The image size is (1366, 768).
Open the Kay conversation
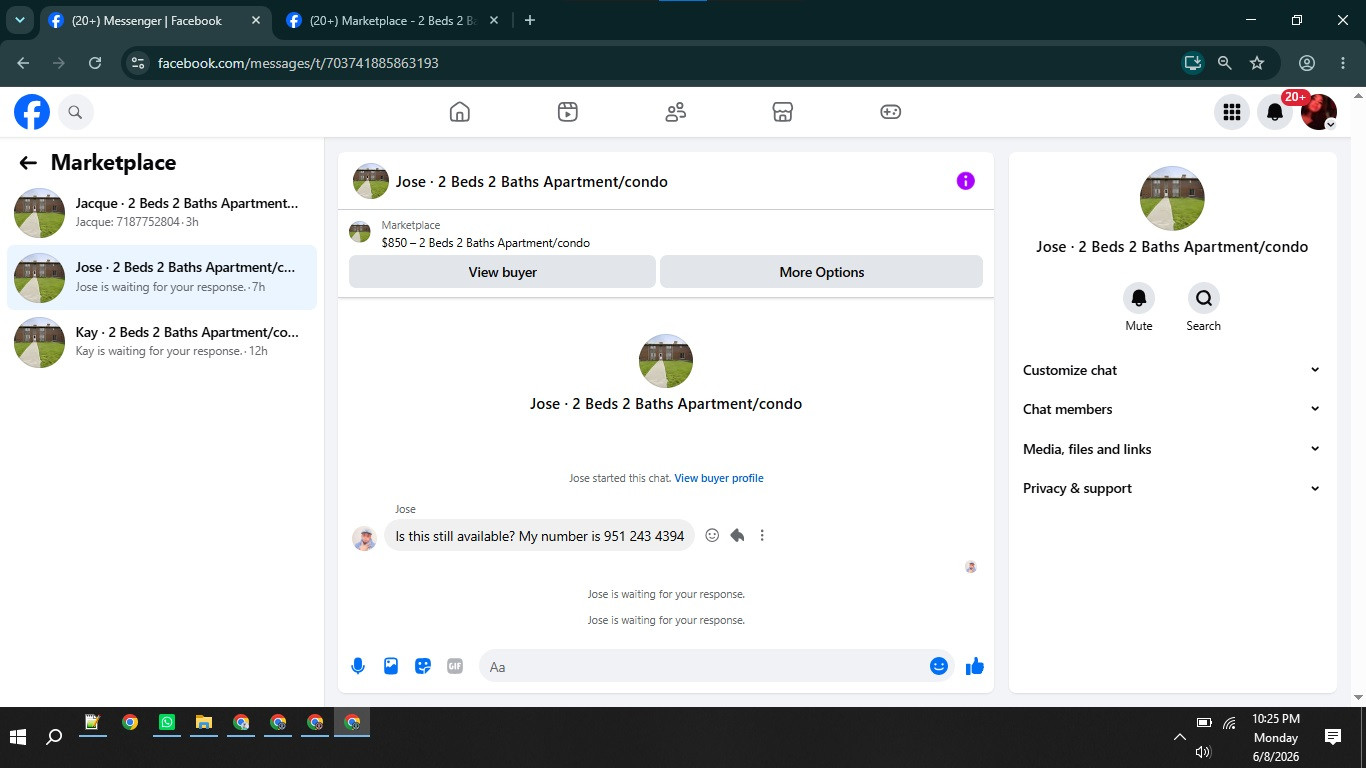[162, 341]
